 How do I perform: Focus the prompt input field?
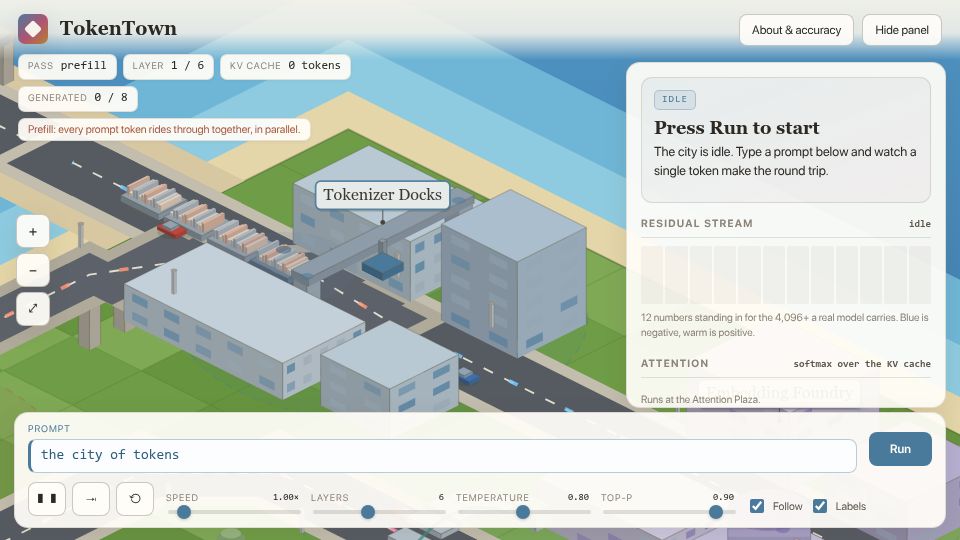click(442, 456)
